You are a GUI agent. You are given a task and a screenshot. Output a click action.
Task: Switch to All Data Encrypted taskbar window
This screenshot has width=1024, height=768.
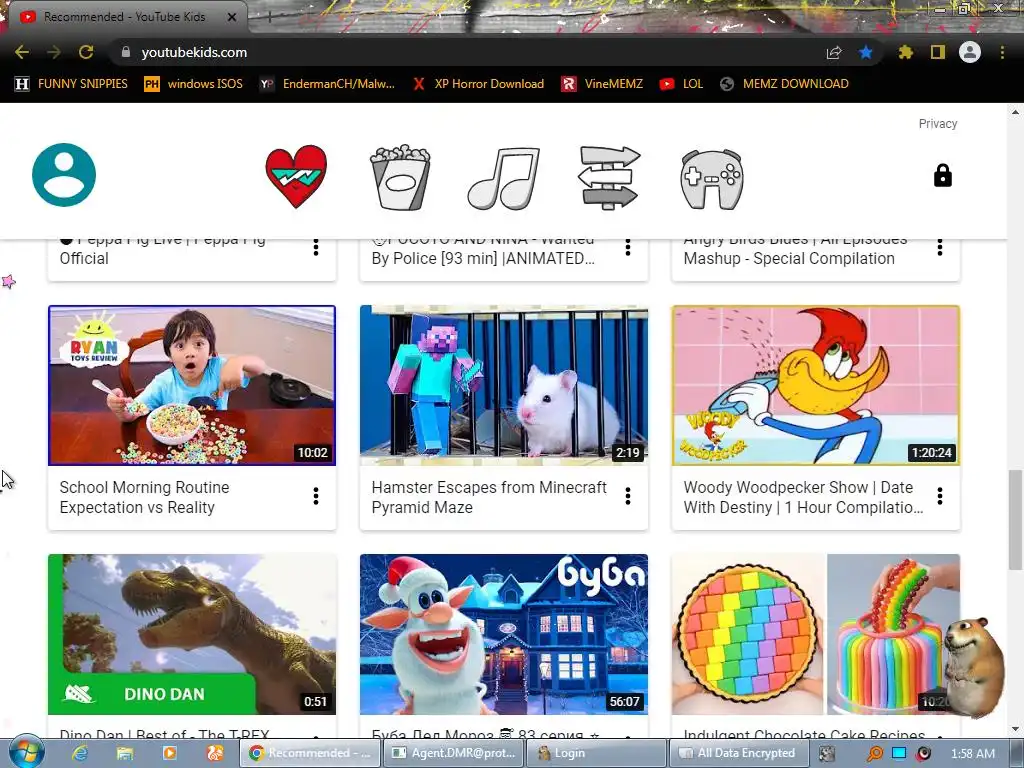pos(737,753)
